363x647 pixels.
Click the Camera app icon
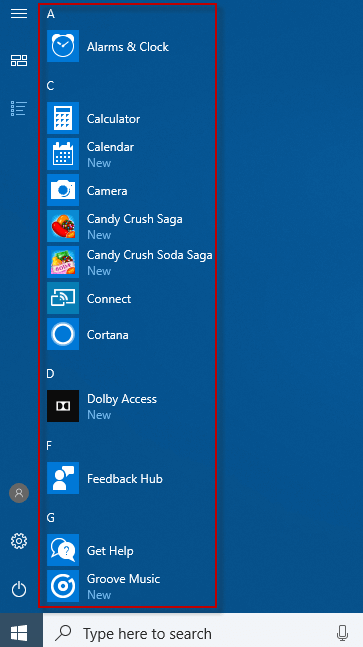[x=63, y=190]
